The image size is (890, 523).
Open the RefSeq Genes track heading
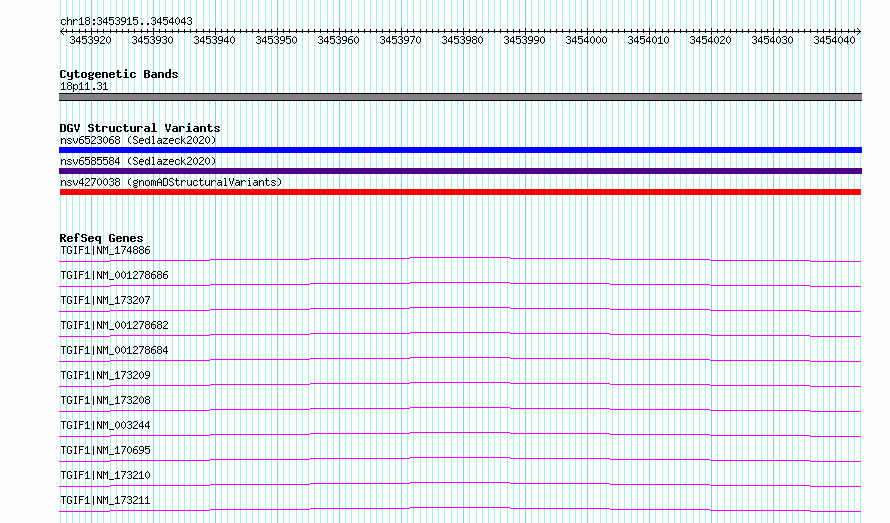[x=101, y=238]
